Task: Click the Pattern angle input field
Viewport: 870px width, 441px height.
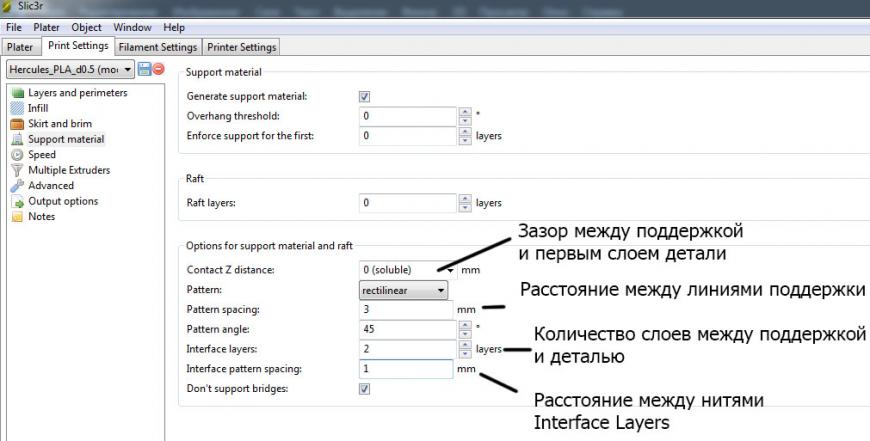Action: (408, 330)
